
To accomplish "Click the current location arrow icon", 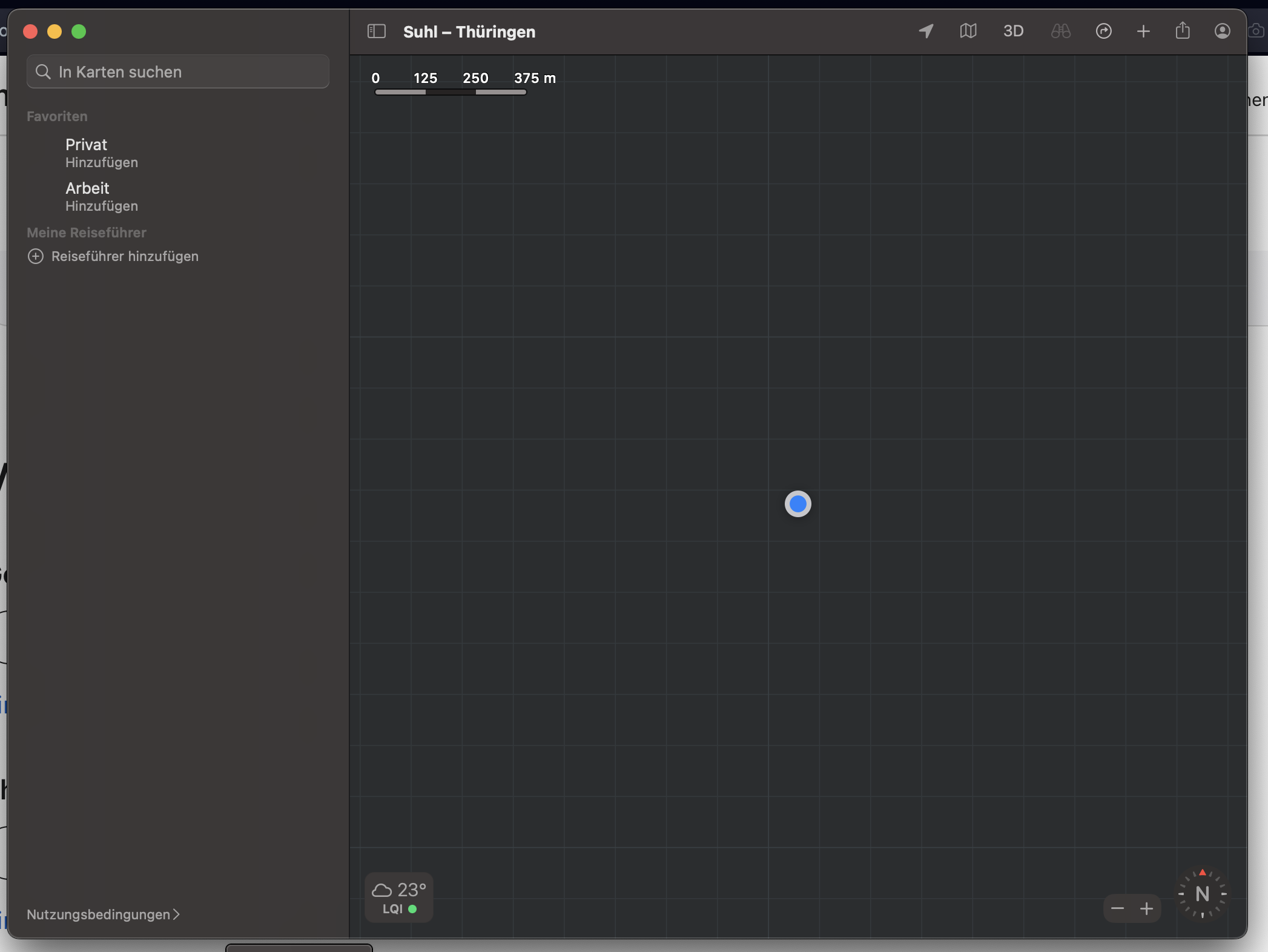I will [x=926, y=31].
